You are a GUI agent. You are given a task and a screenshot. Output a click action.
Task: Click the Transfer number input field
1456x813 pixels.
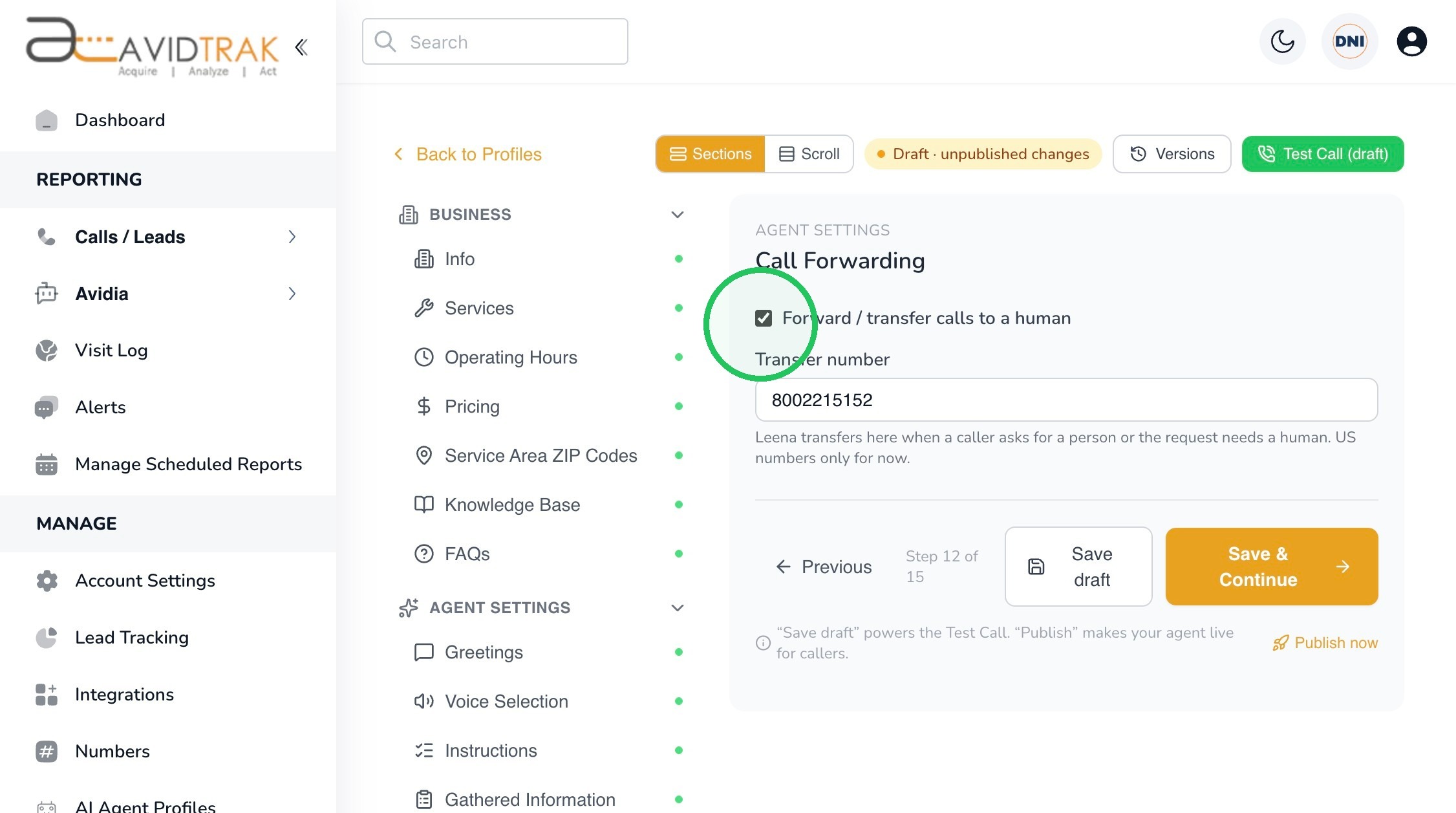tap(1066, 400)
